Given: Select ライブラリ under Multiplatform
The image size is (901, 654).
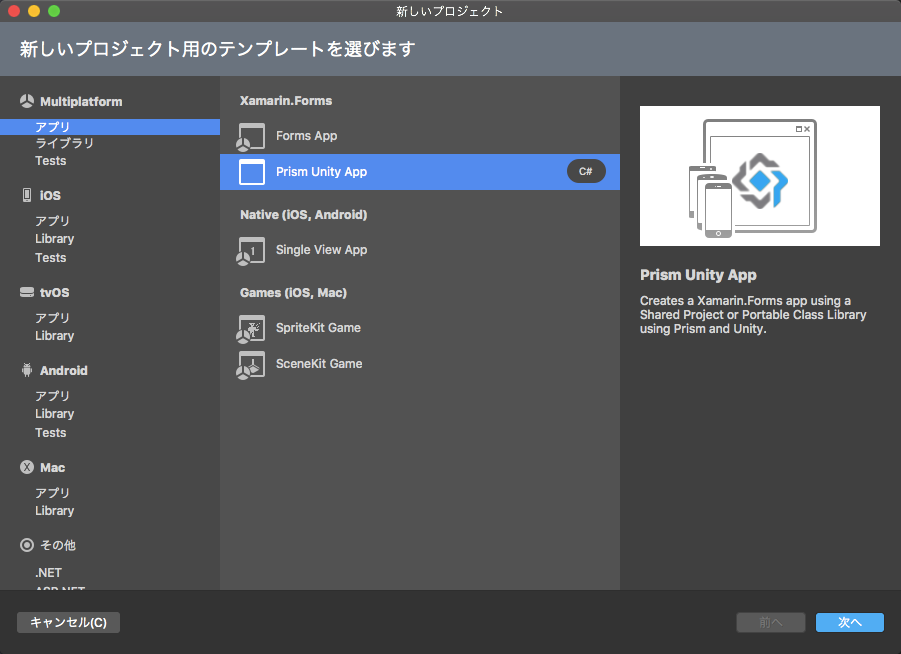Looking at the screenshot, I should click(64, 143).
